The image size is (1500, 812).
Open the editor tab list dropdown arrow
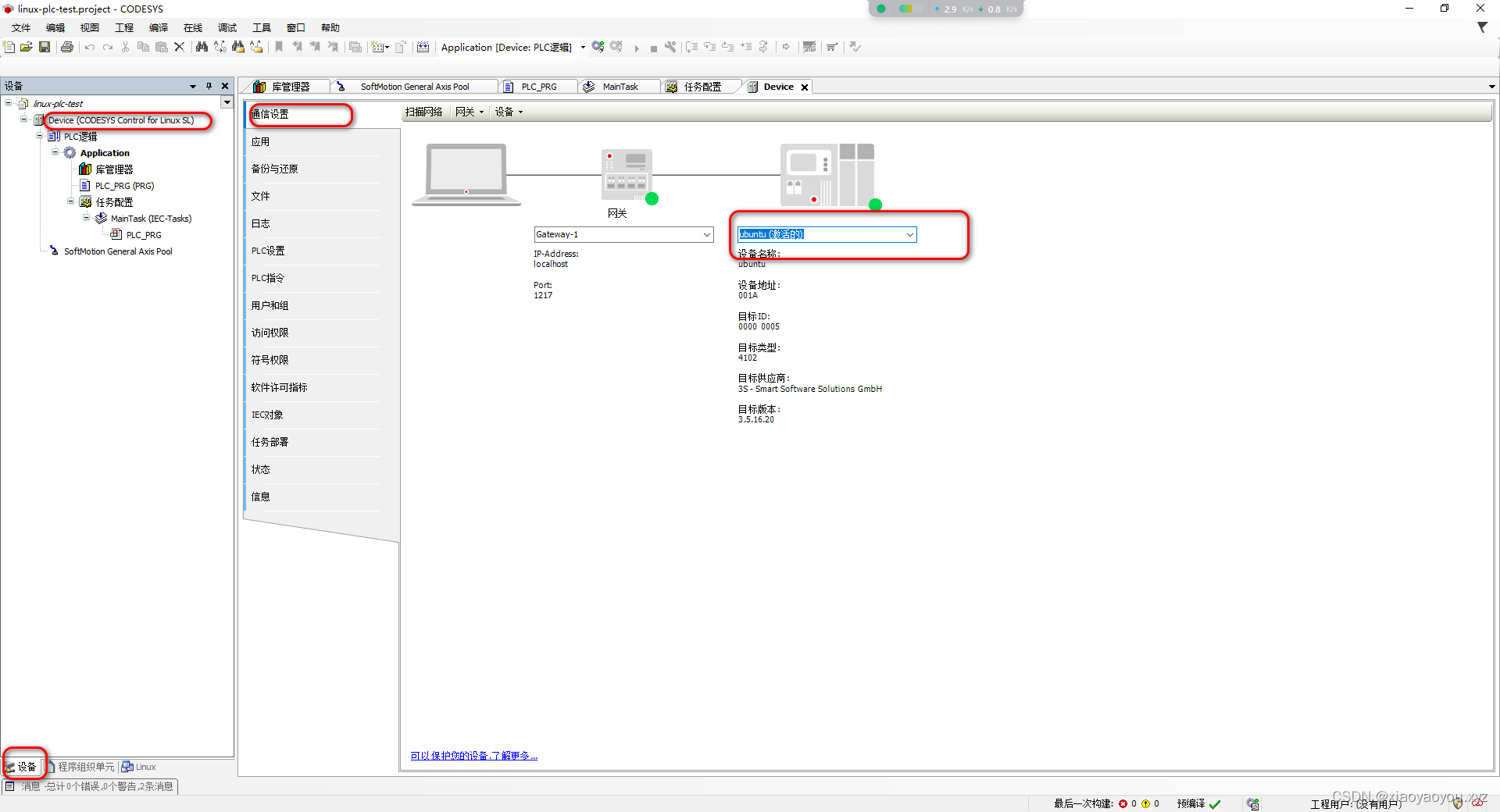1491,87
